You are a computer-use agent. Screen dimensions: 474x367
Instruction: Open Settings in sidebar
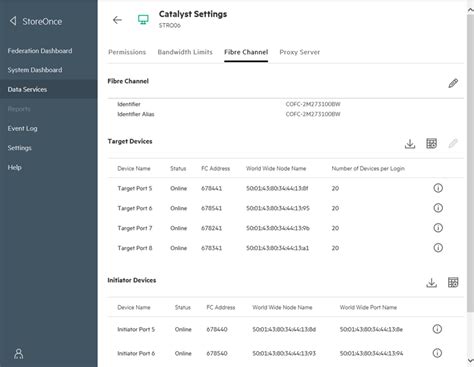19,148
